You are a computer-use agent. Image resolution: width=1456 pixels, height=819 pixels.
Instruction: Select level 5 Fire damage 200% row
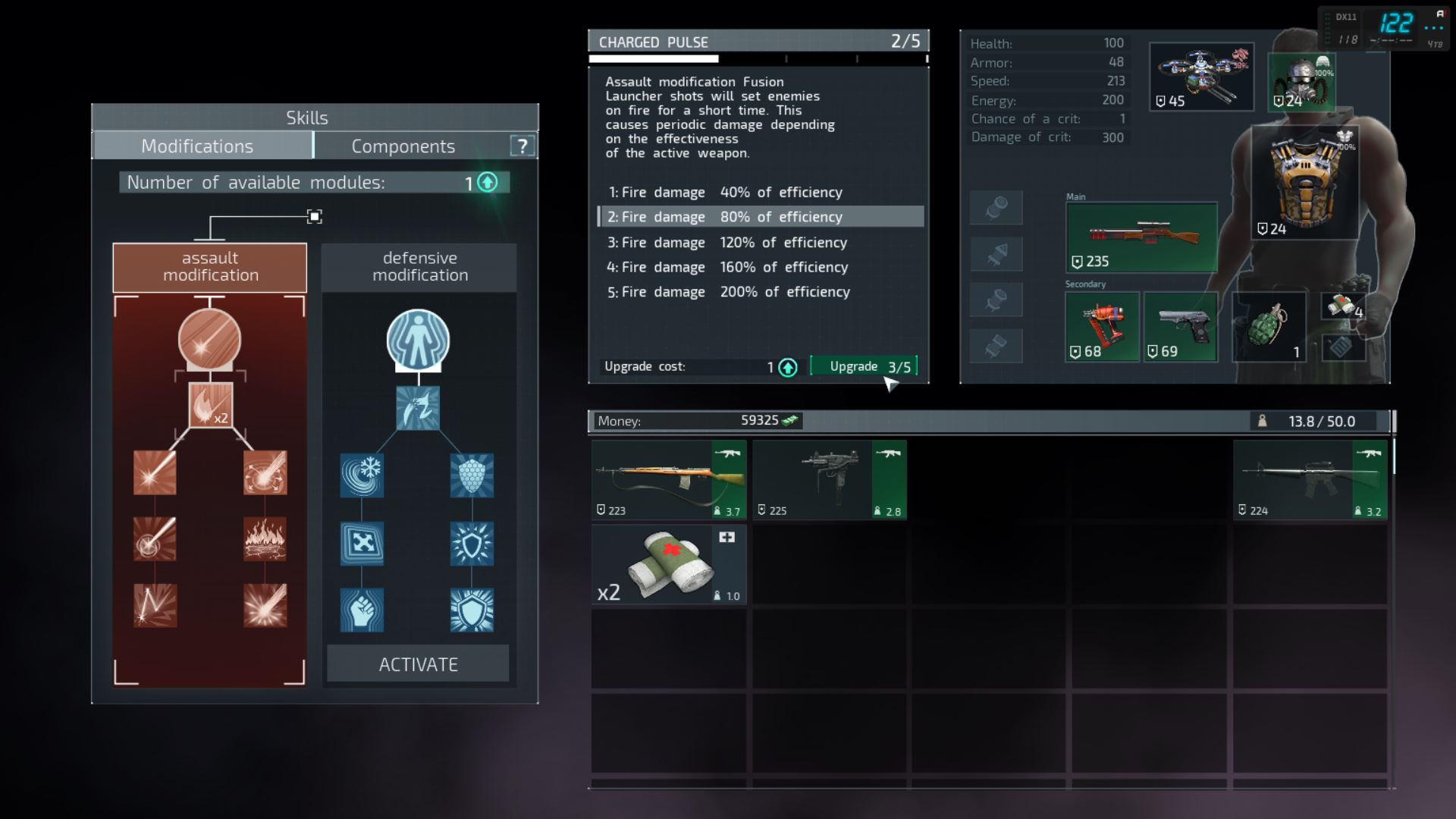761,292
